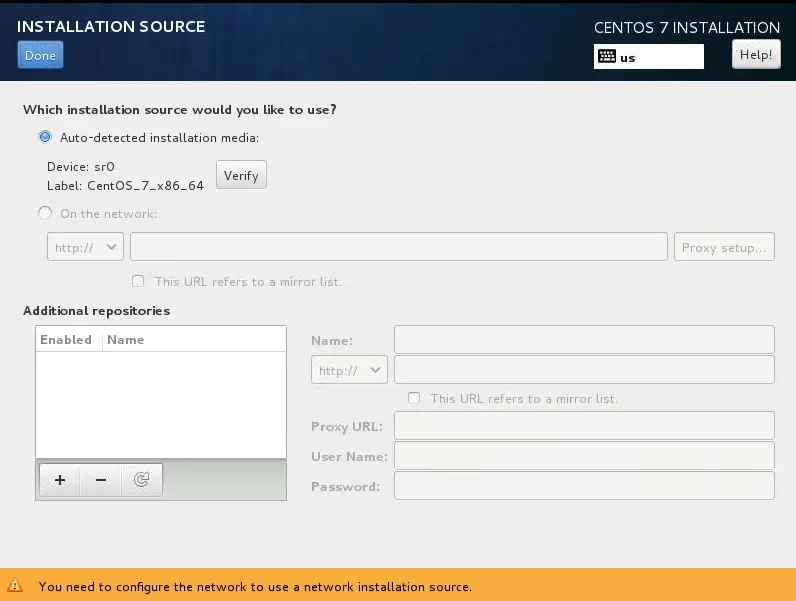Click the 'INSTALLATION SOURCE' title
The image size is (796, 601).
(x=111, y=26)
